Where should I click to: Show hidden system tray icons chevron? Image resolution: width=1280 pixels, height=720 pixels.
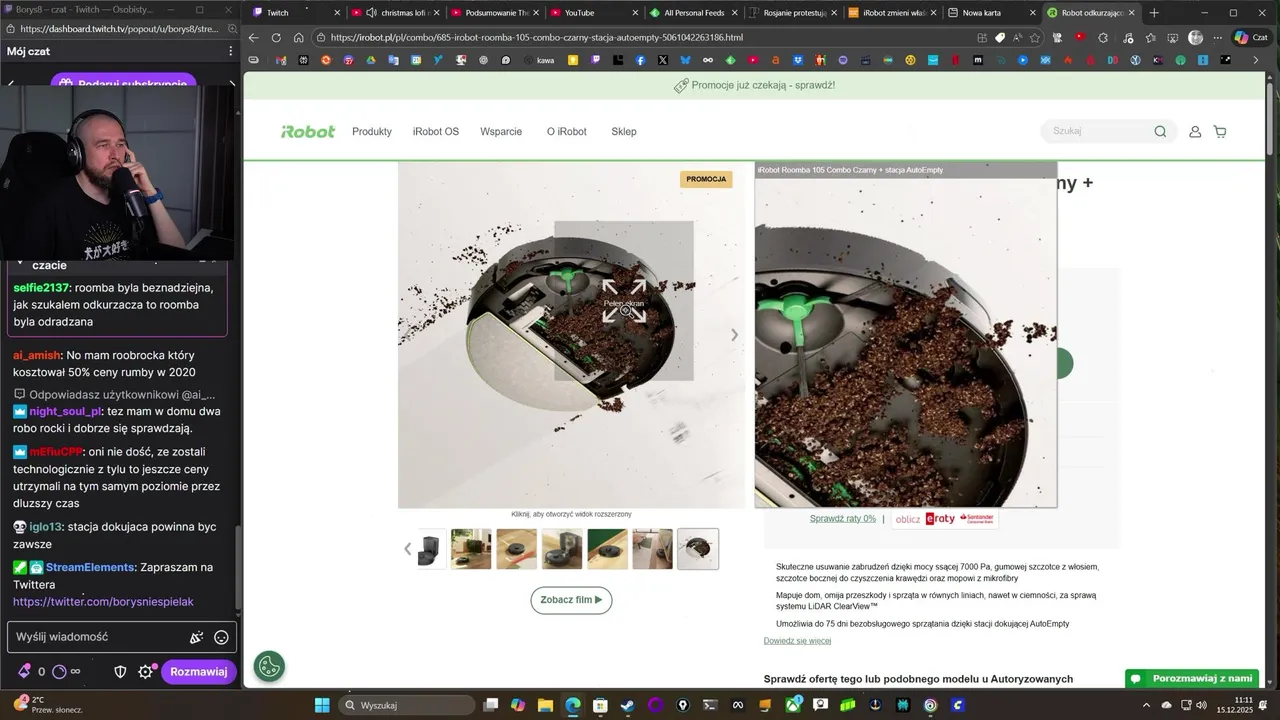(1148, 705)
